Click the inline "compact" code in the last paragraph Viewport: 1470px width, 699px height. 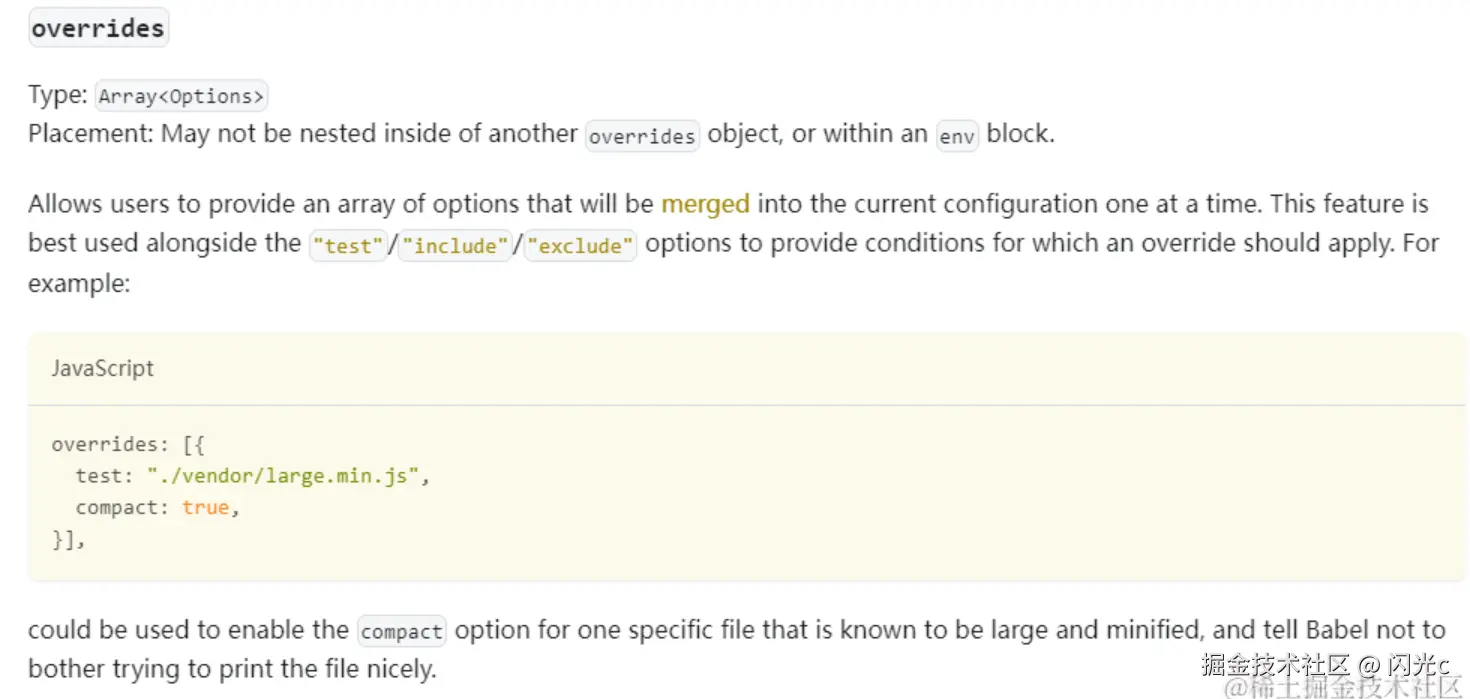point(402,632)
